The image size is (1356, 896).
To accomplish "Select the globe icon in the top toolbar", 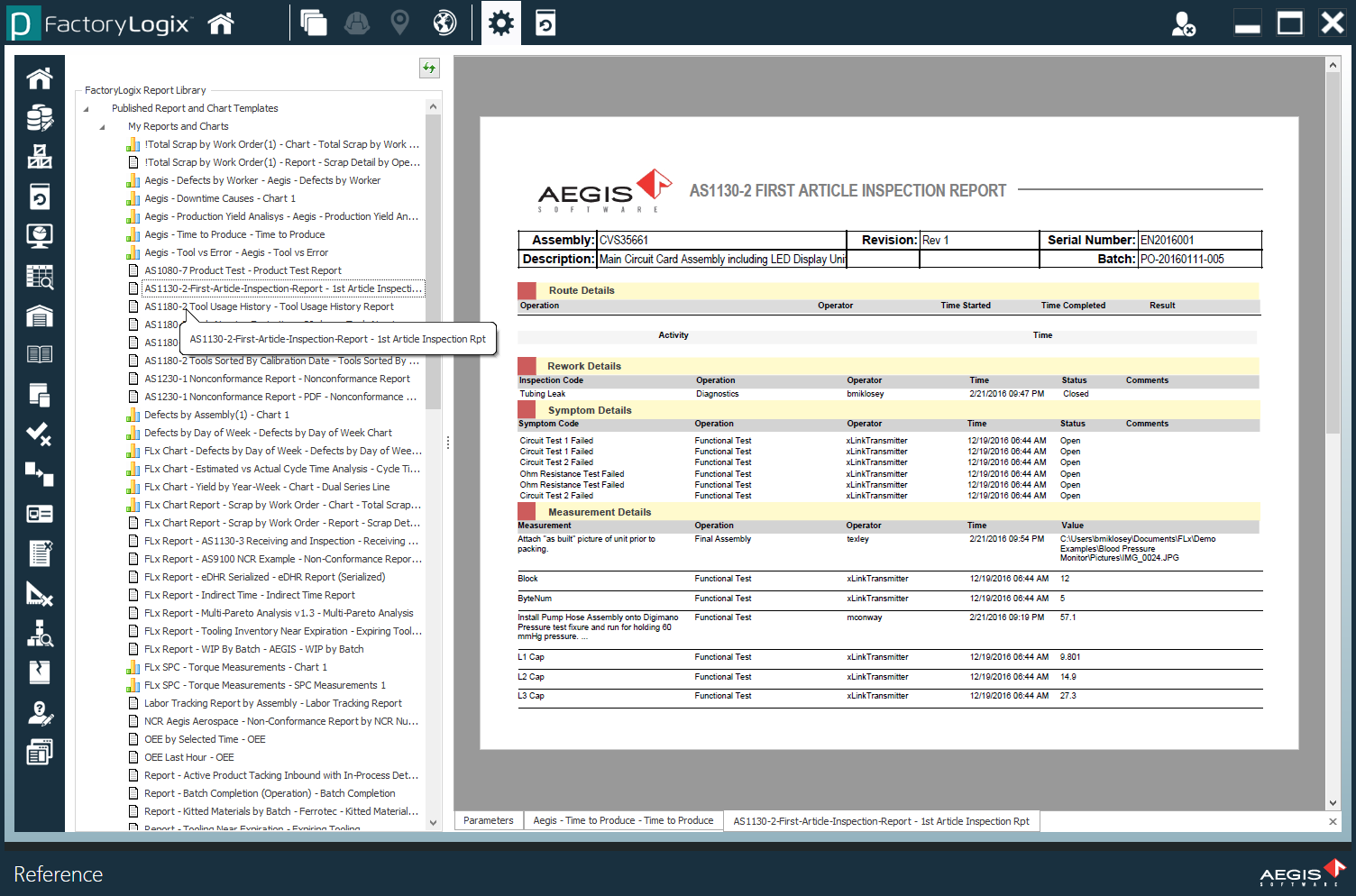I will click(443, 23).
